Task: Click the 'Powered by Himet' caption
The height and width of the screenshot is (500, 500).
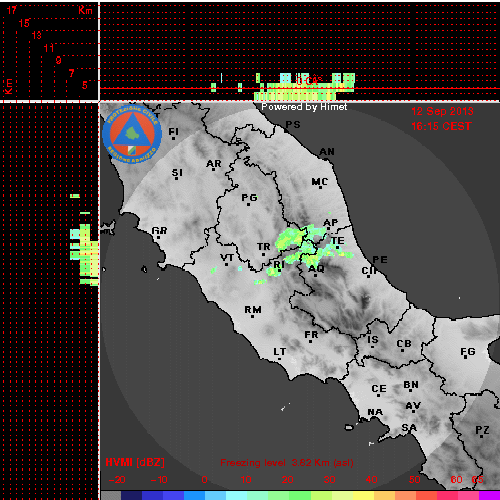Action: click(304, 107)
